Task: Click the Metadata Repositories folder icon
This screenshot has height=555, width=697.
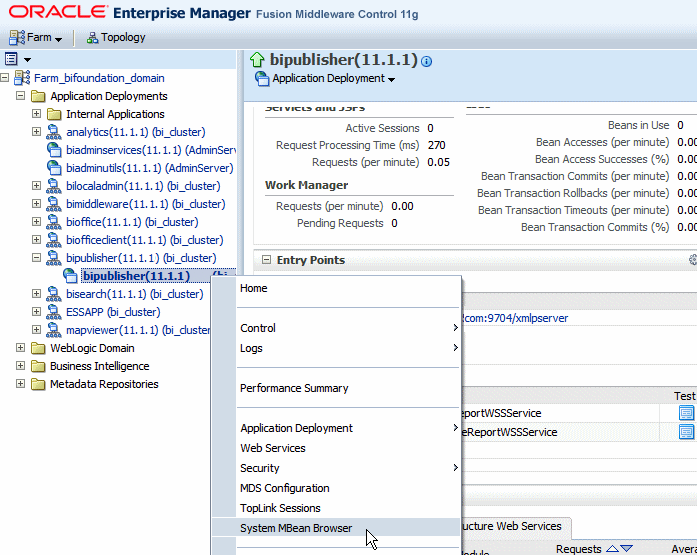Action: (x=38, y=384)
